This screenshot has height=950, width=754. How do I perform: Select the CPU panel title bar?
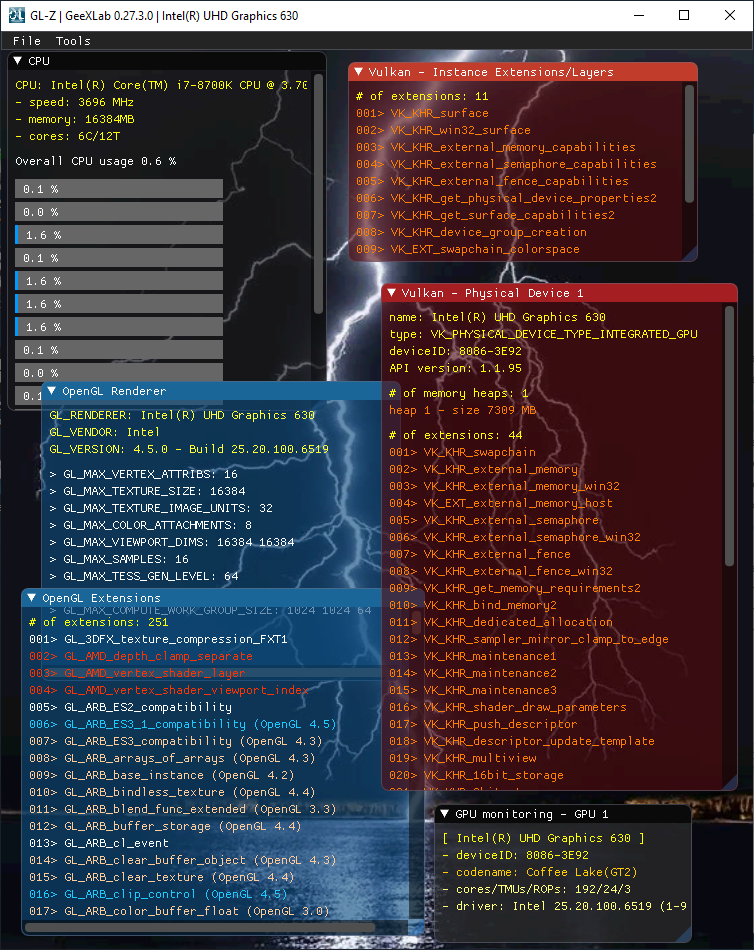pyautogui.click(x=167, y=61)
